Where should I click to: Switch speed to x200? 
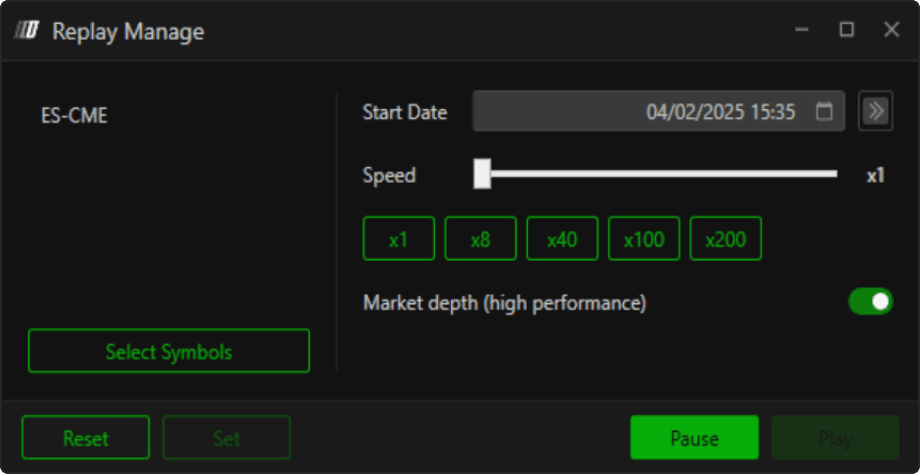(x=726, y=239)
